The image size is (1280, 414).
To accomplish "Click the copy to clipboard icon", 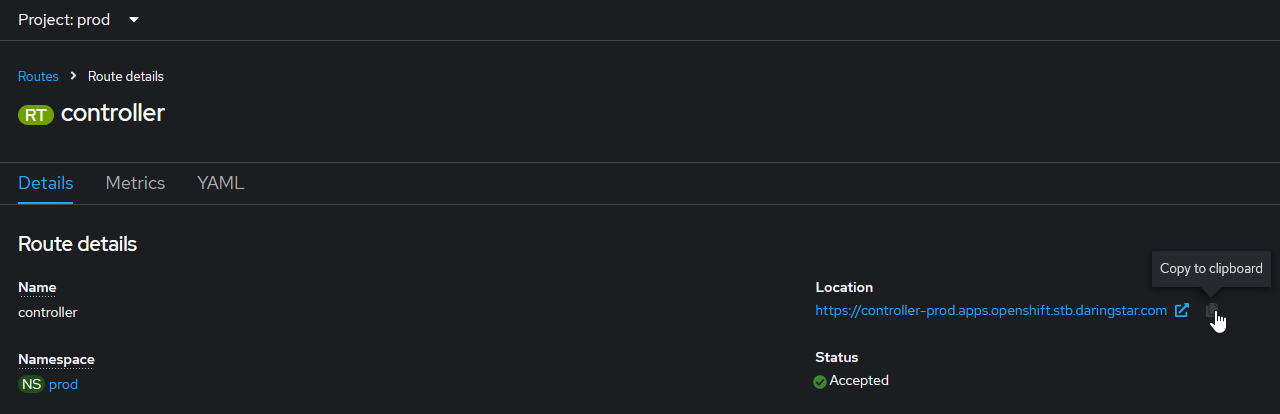I will tap(1212, 311).
